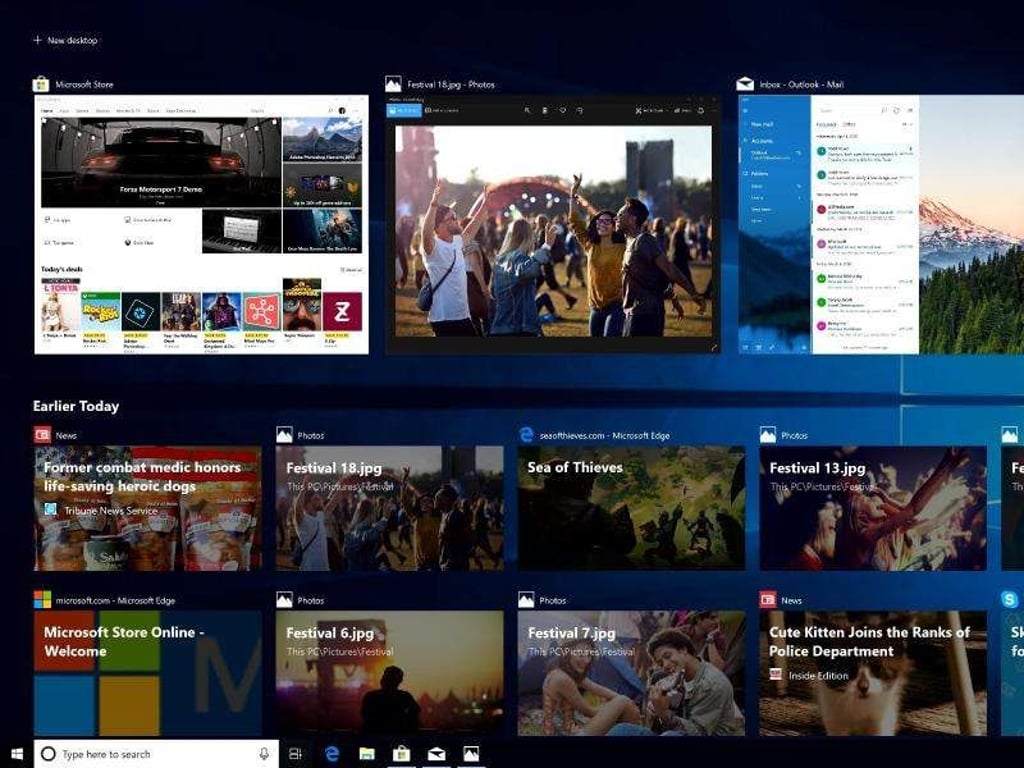Select the Games tab in Microsoft Store window
1024x768 pixels.
click(82, 111)
